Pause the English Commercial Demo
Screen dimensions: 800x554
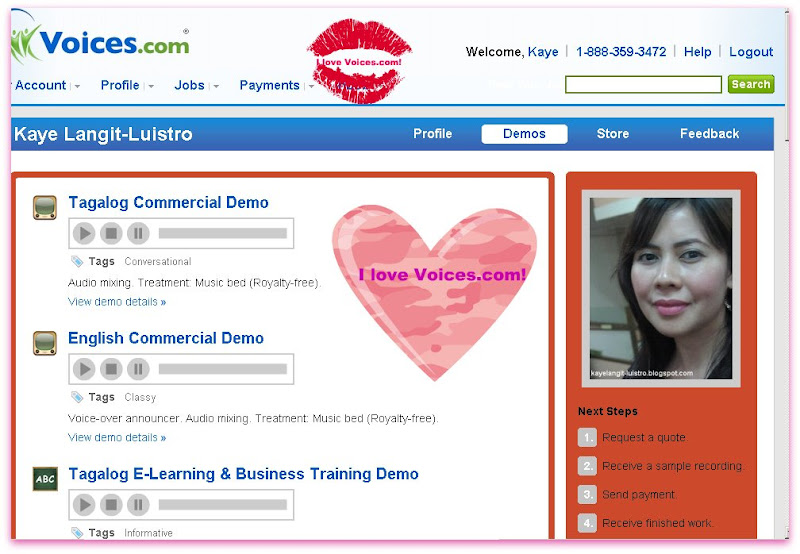point(138,369)
